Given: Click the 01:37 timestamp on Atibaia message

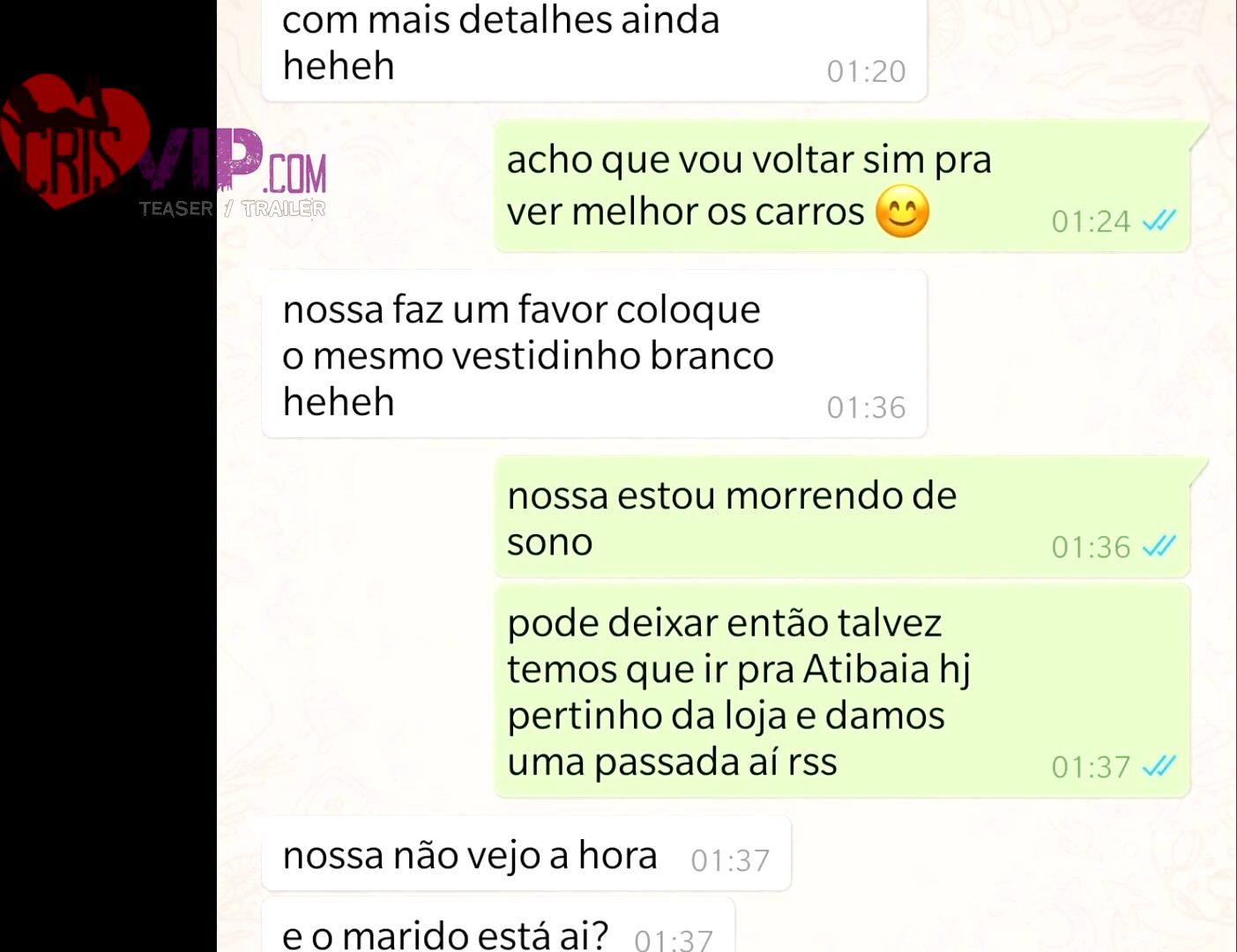Looking at the screenshot, I should coord(1091,767).
